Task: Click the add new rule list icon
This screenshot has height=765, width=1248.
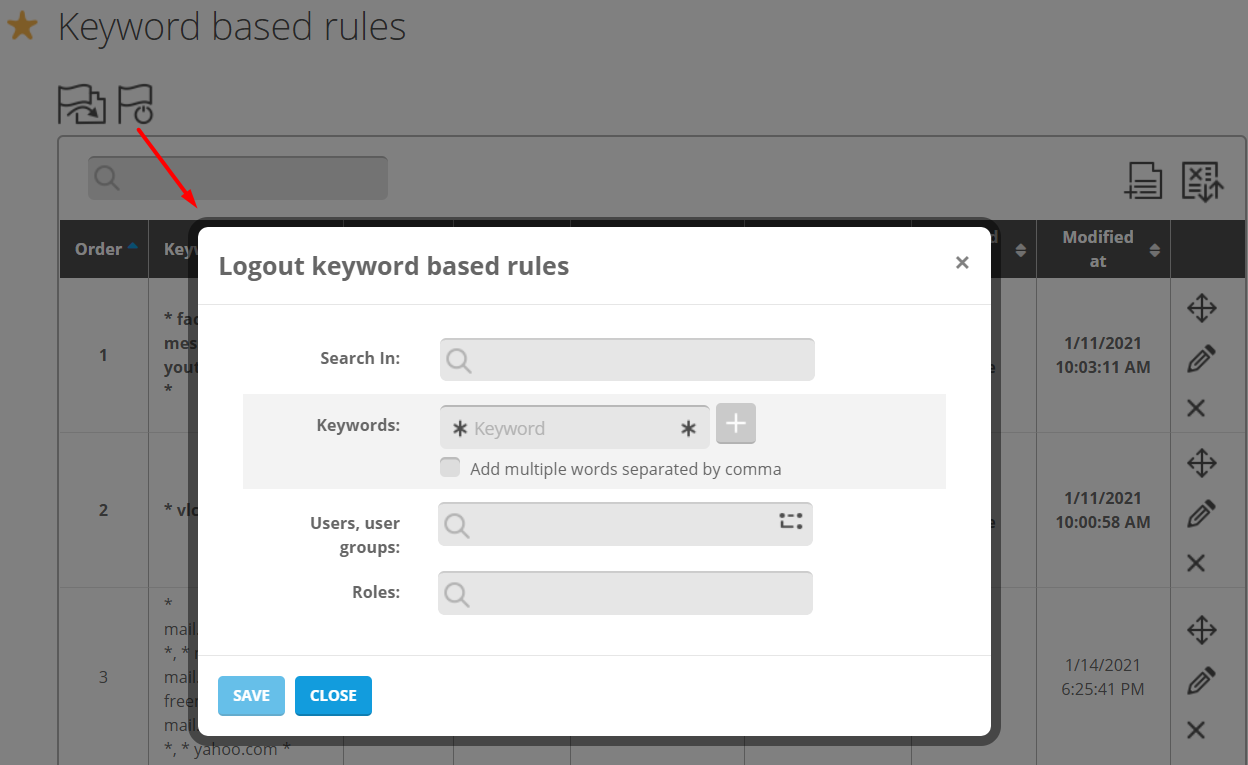Action: [1143, 181]
